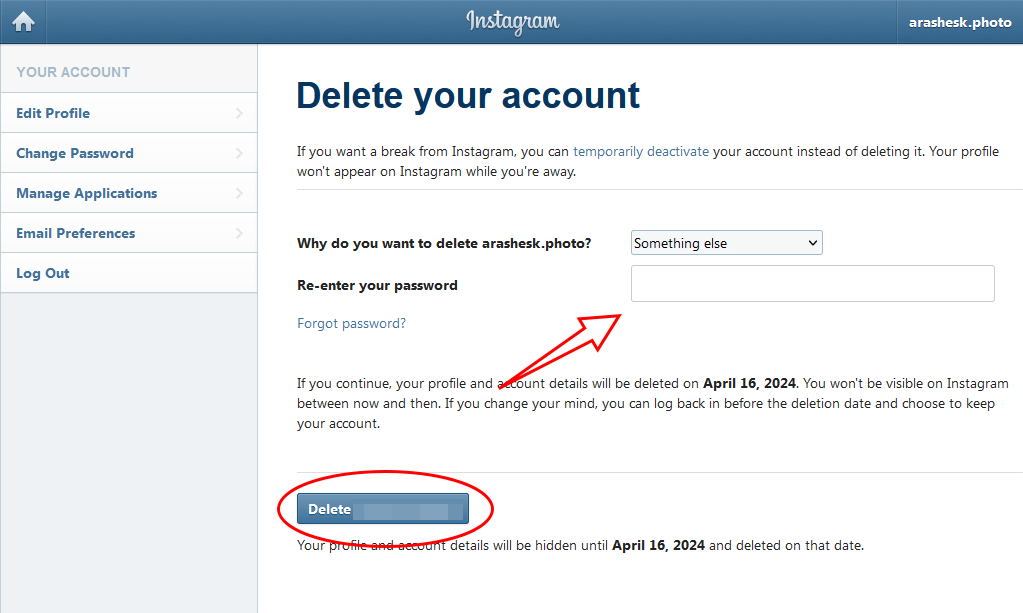Click the chevron arrow beside Edit Profile
Screen dimensions: 1023x613
pyautogui.click(x=239, y=113)
